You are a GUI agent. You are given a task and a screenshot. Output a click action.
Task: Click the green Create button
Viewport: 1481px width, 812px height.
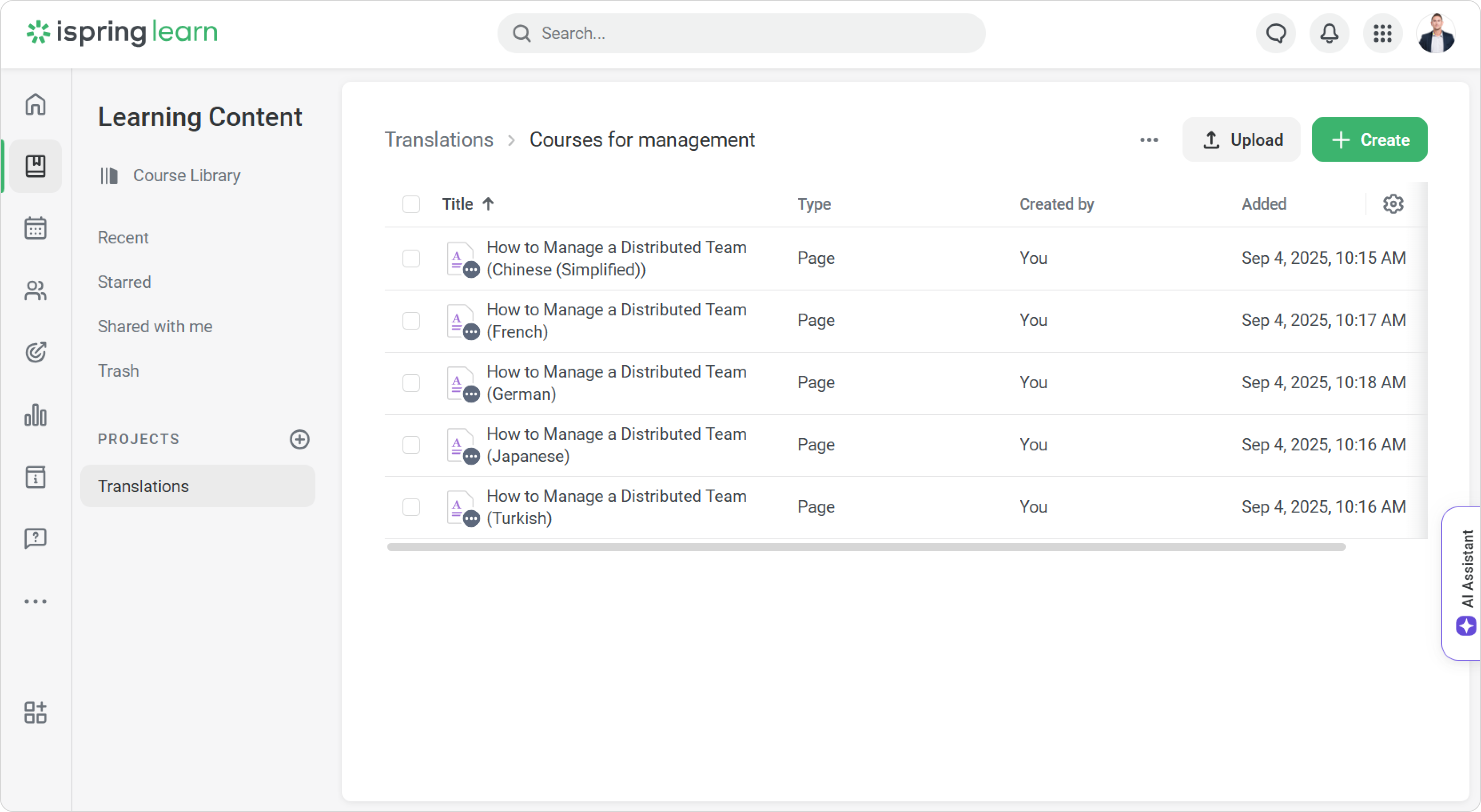tap(1370, 140)
